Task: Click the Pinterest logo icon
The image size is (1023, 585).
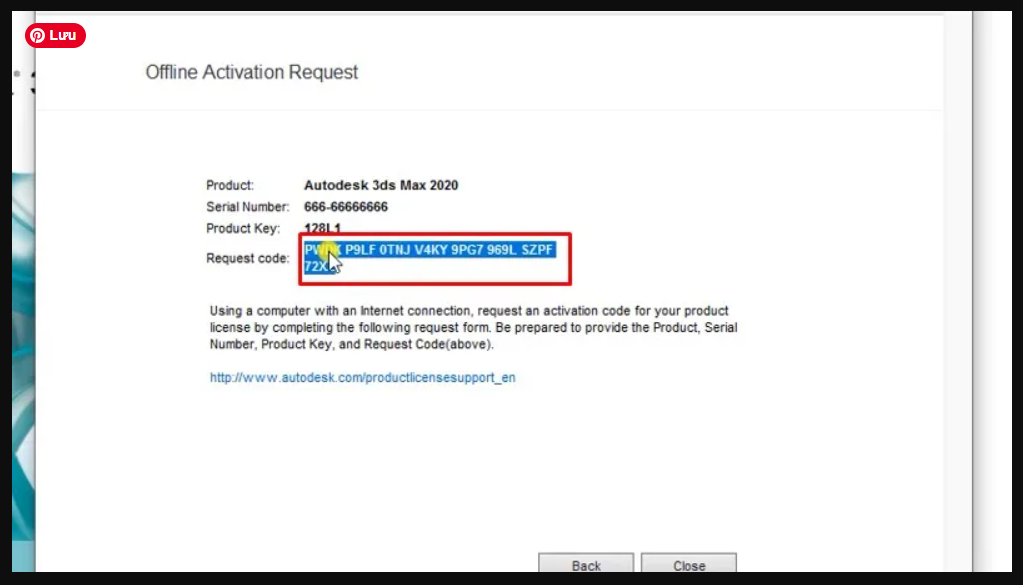Action: (x=37, y=36)
